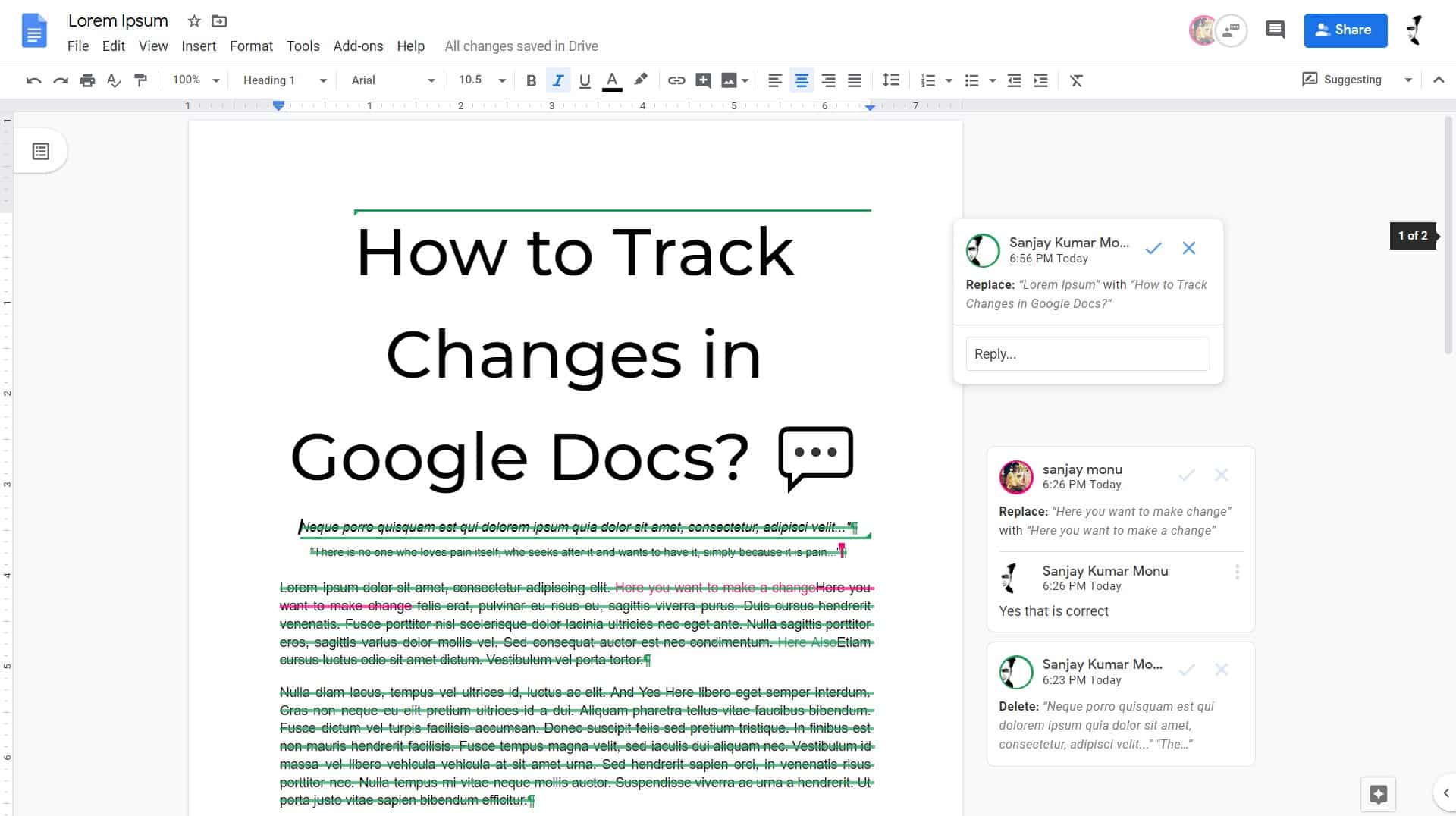1456x816 pixels.
Task: Click the Share button
Action: point(1345,30)
